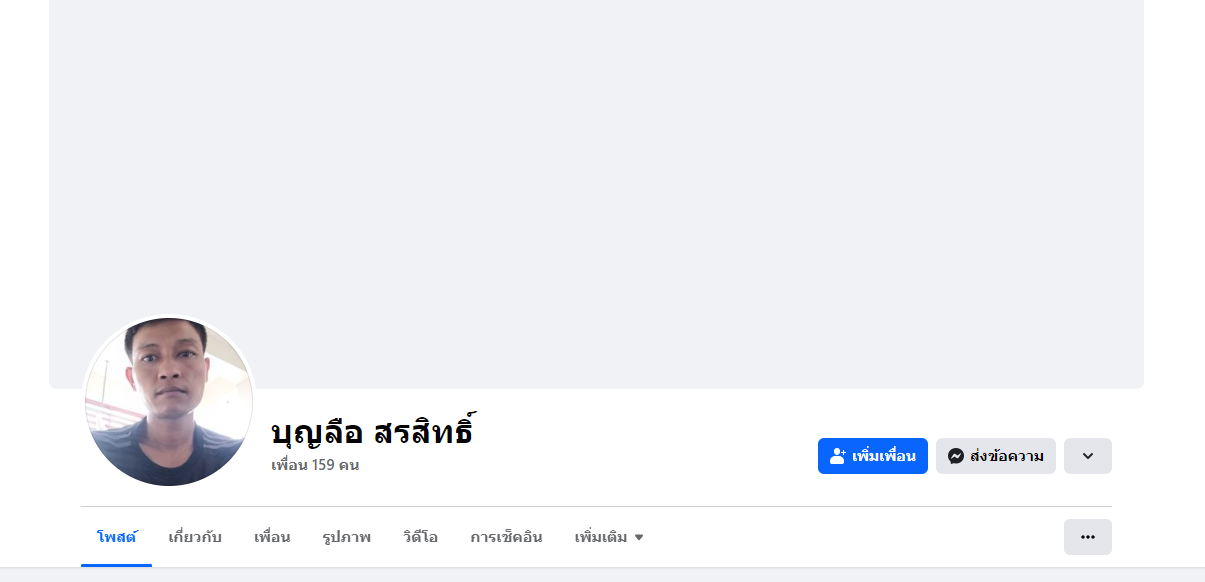Expand the chevron-down button beside ส่งข้อความ
The width and height of the screenshot is (1205, 582).
(x=1087, y=456)
